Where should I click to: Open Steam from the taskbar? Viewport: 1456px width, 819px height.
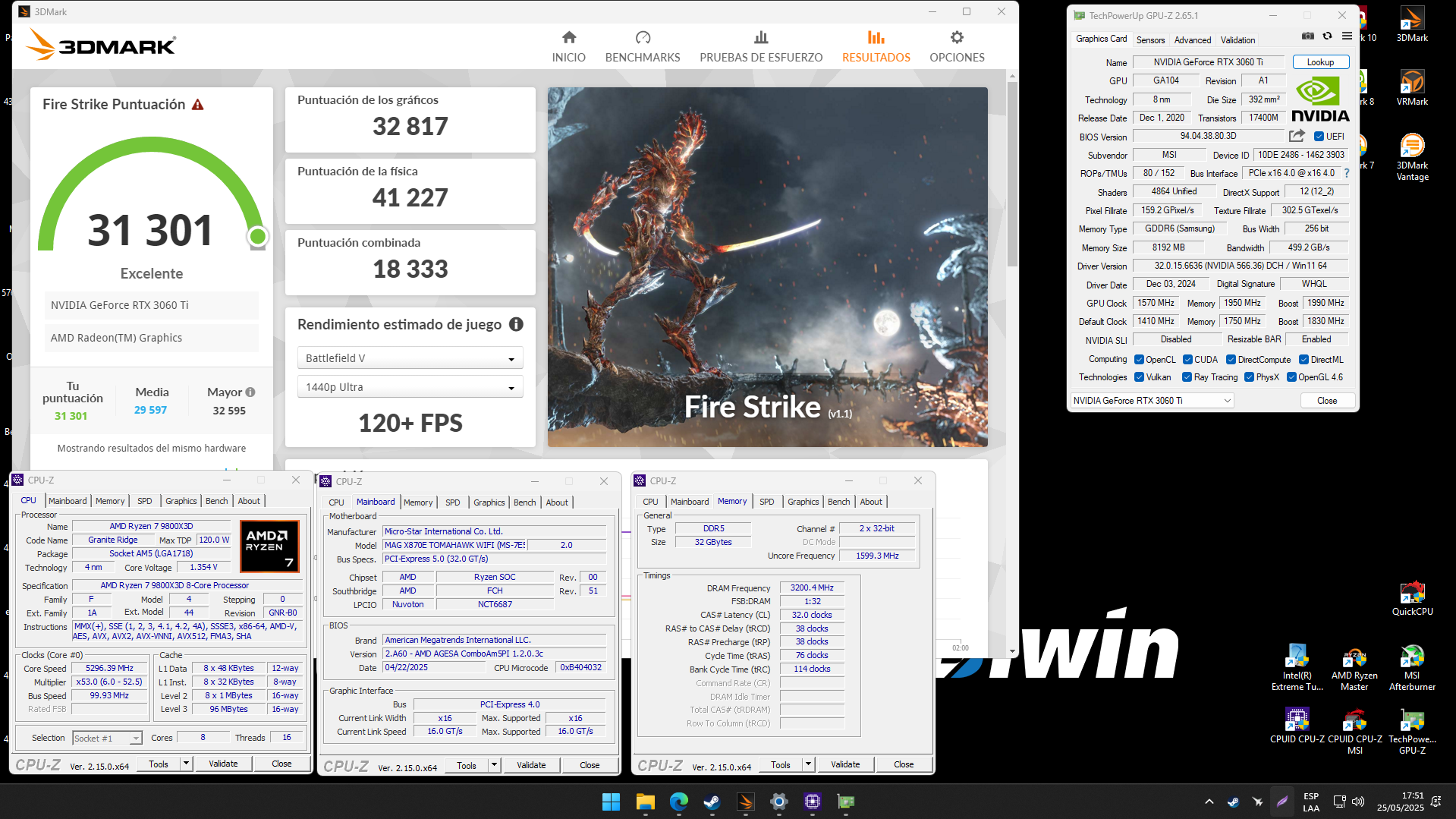pyautogui.click(x=712, y=802)
